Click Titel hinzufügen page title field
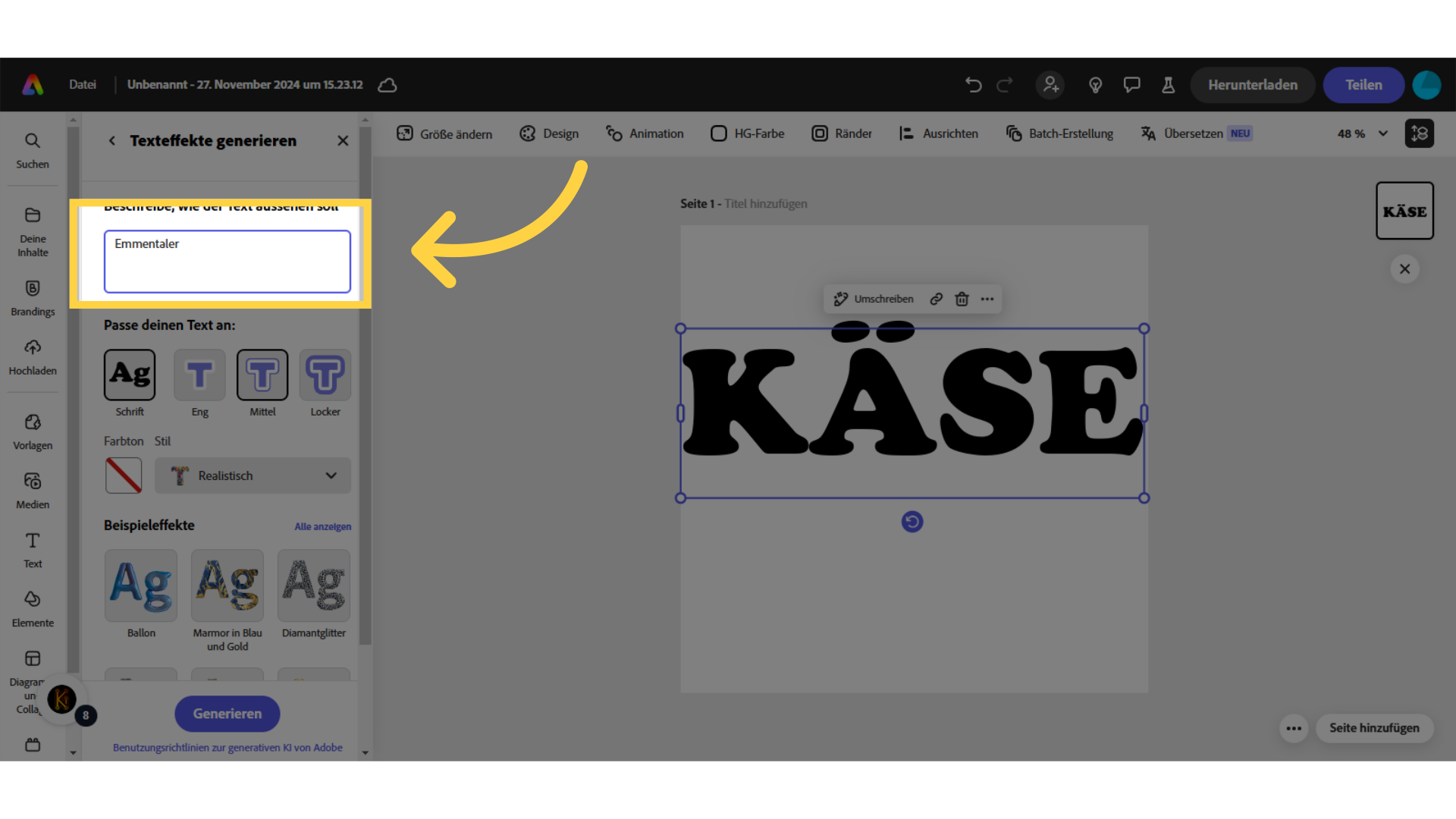The image size is (1456, 819). click(x=765, y=203)
